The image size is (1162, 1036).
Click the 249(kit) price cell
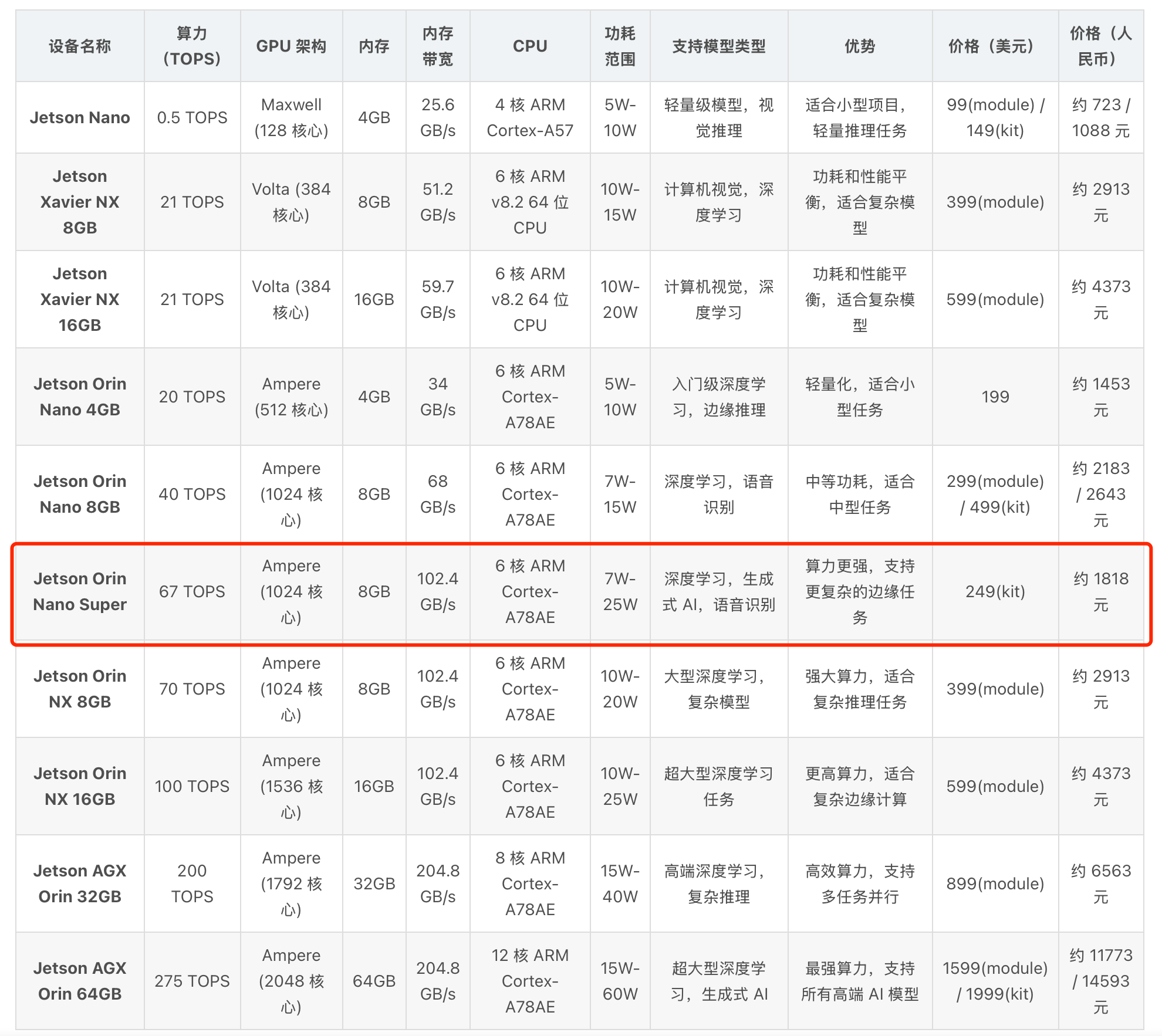click(995, 591)
